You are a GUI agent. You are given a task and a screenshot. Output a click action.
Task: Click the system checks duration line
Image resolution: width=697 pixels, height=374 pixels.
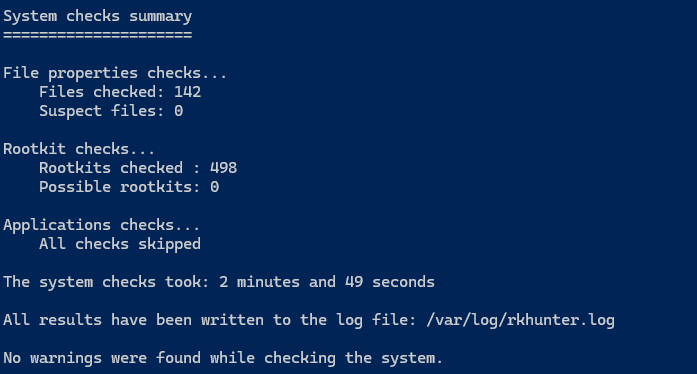point(219,282)
